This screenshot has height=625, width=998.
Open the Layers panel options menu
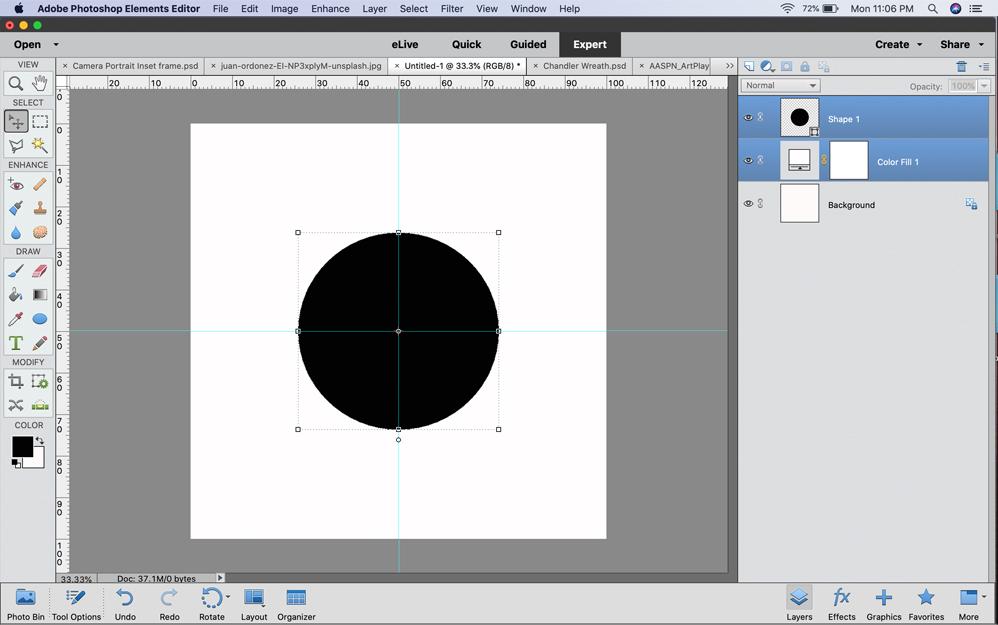coord(984,66)
